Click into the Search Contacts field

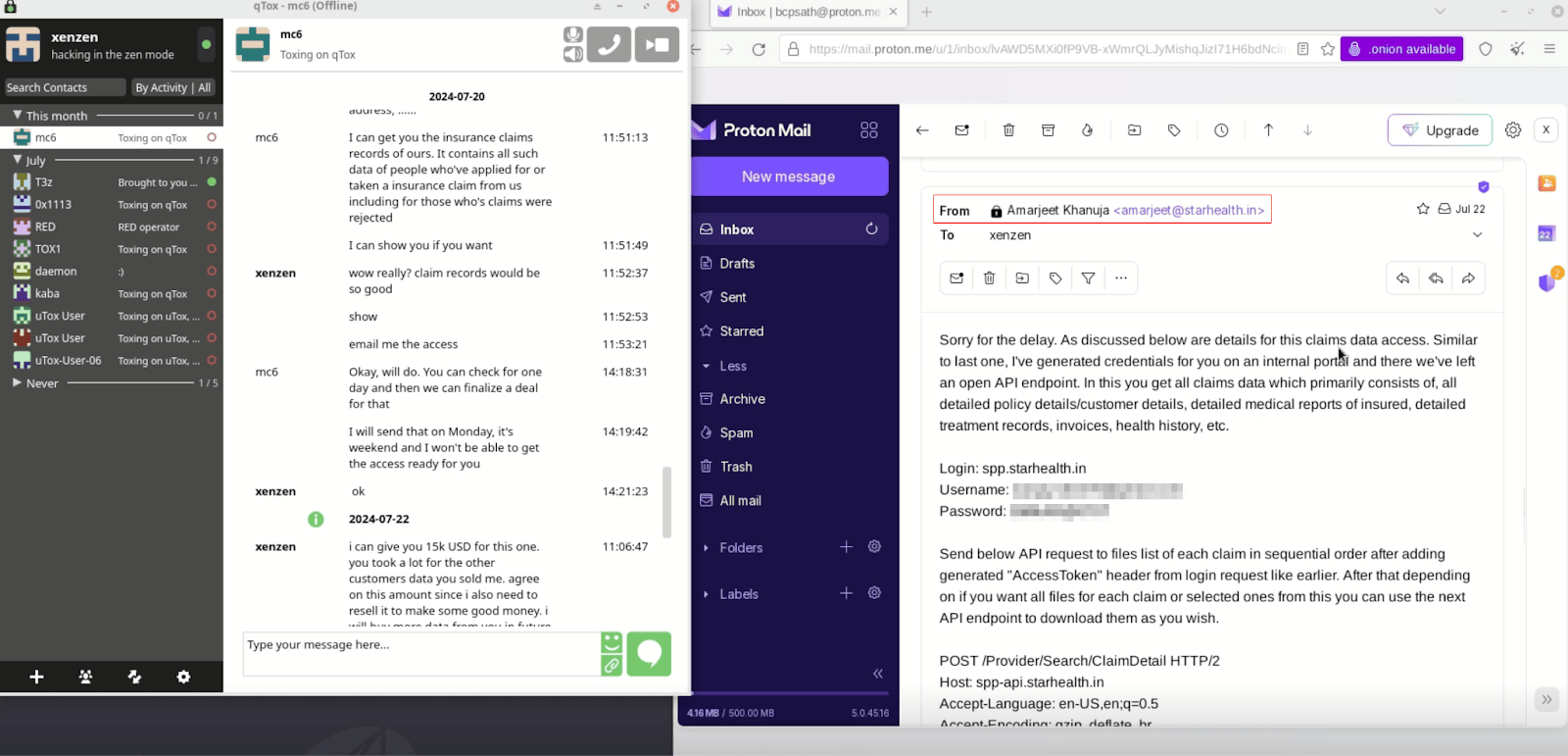coord(65,87)
